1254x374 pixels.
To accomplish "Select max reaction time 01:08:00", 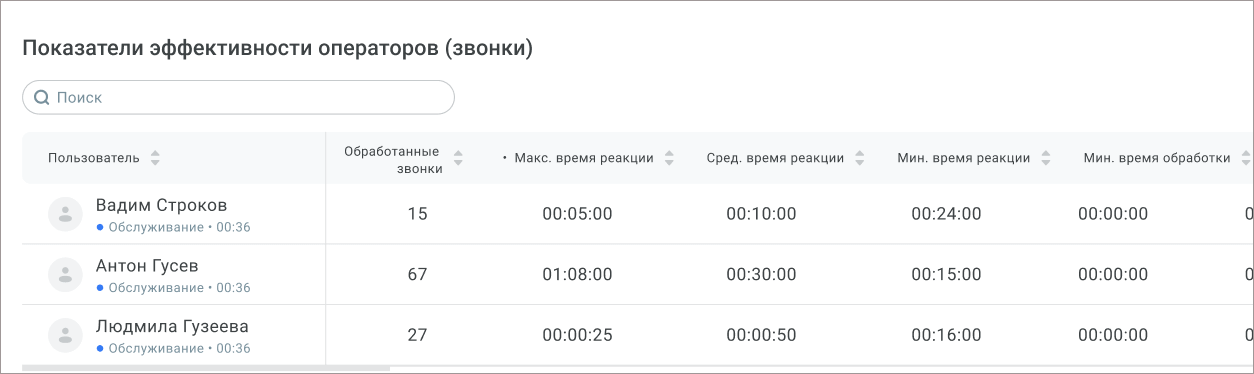I will pyautogui.click(x=577, y=274).
